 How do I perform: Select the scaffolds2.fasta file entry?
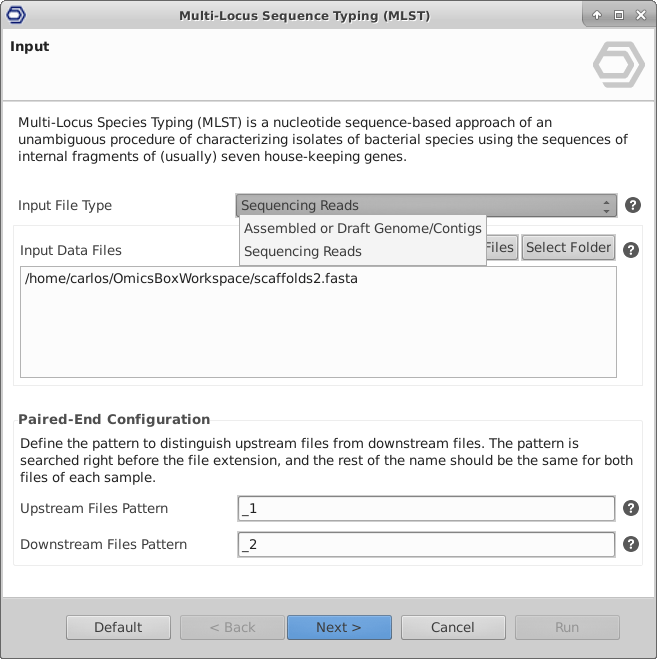tap(192, 279)
